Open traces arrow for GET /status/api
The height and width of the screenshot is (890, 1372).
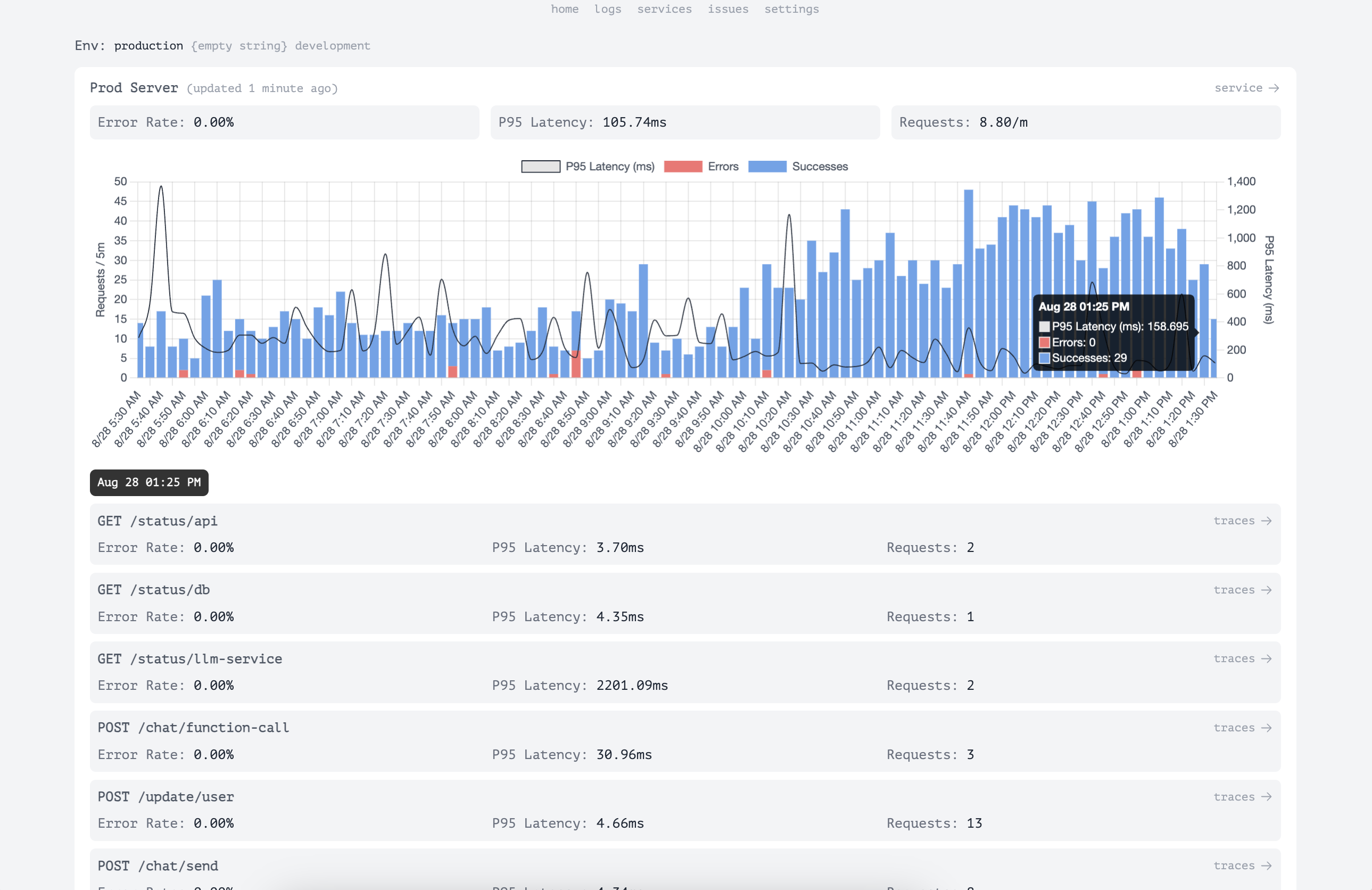coord(1242,521)
